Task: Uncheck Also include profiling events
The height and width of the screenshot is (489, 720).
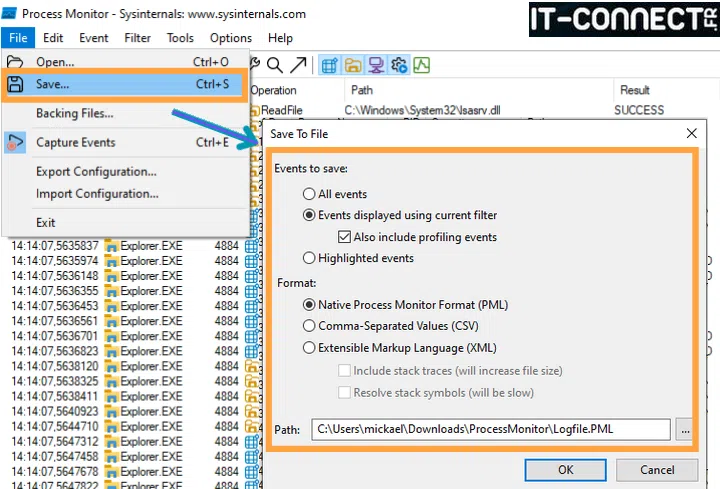Action: (344, 237)
